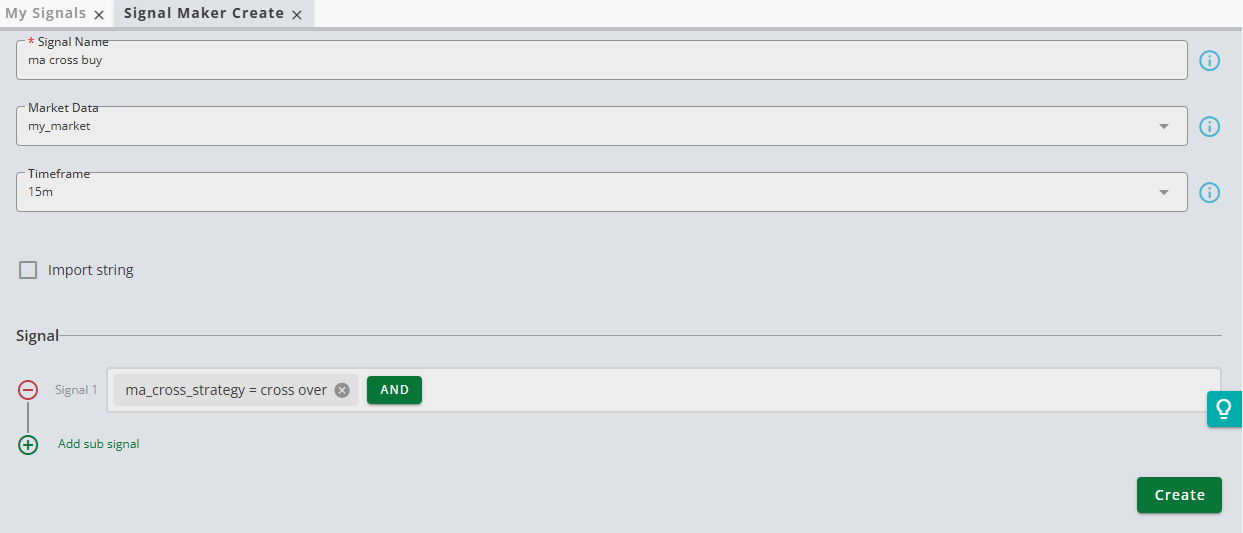The width and height of the screenshot is (1243, 533).
Task: Enable the Import string checkbox
Action: [28, 270]
